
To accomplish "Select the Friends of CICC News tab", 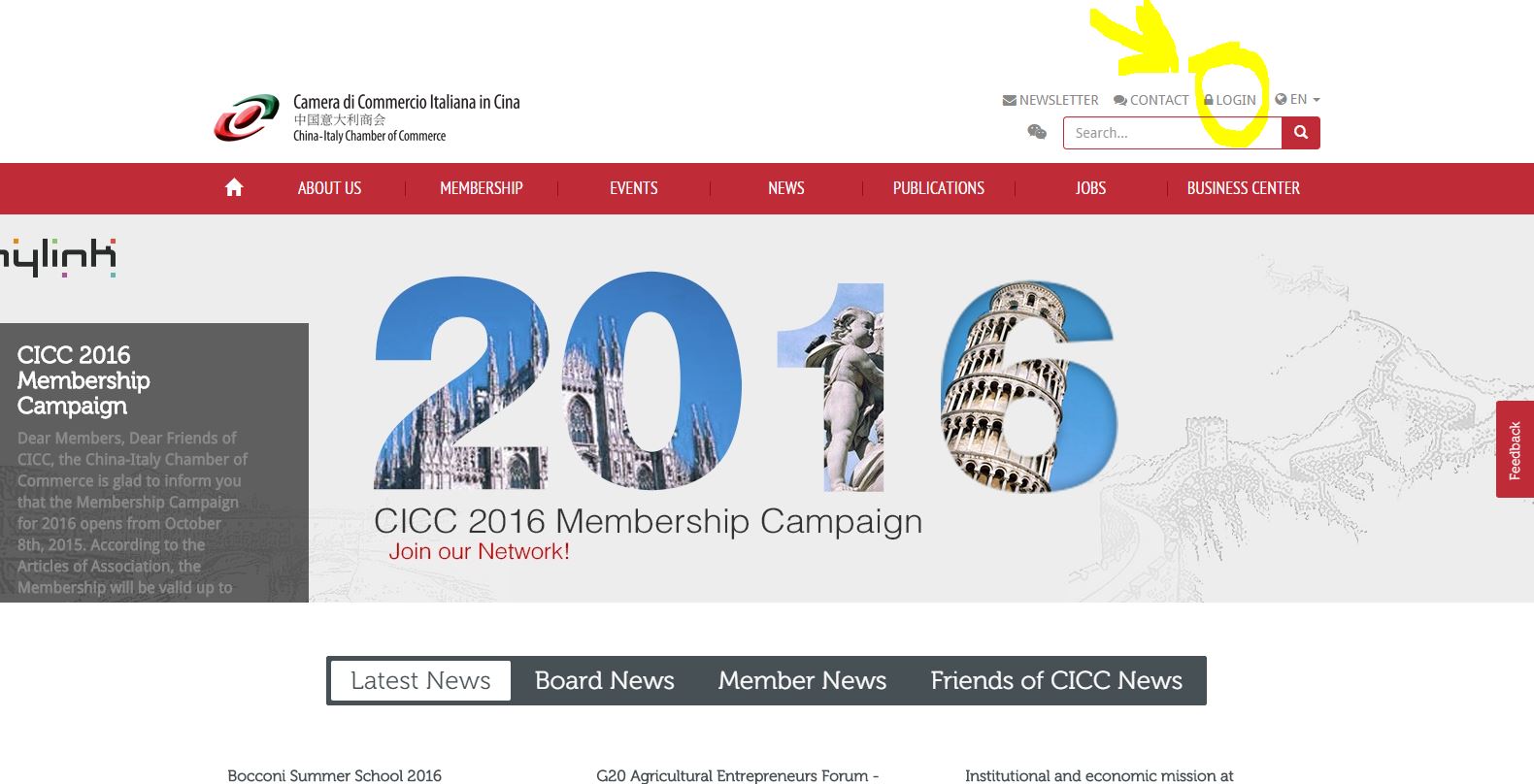I will point(1056,680).
